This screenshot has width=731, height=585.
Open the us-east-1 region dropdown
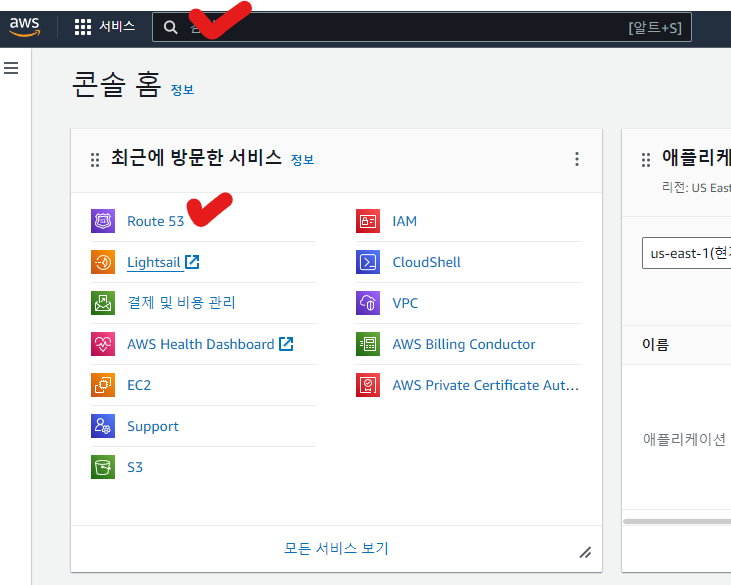click(x=686, y=253)
